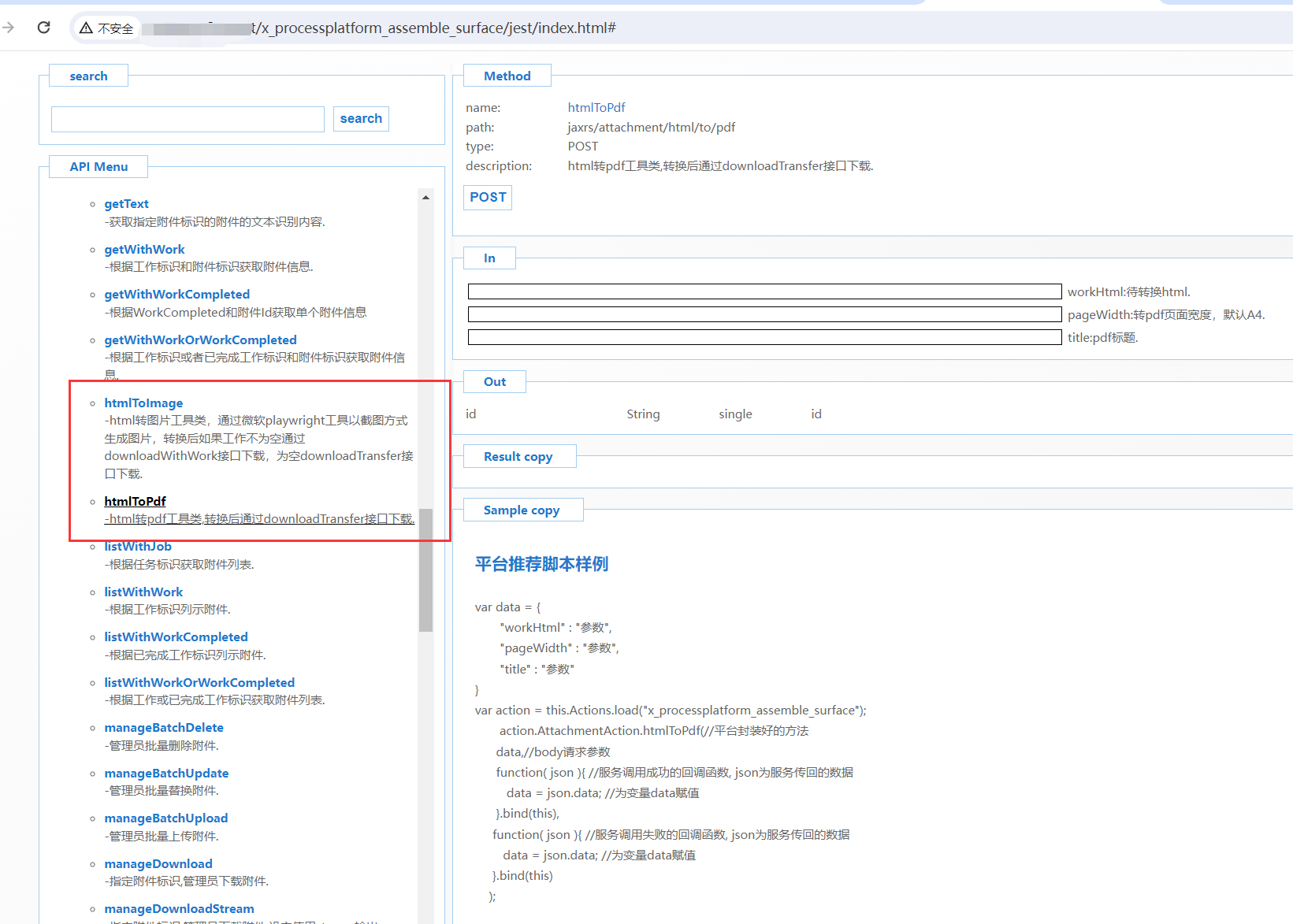This screenshot has height=924, width=1293.
Task: Click the POST button
Action: click(x=488, y=198)
